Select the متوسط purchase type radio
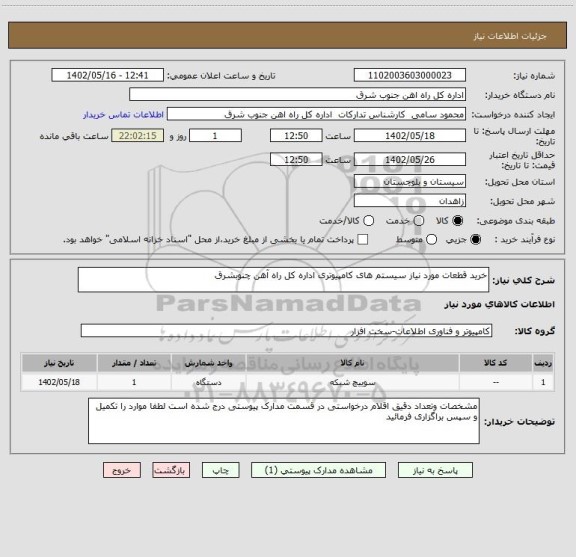Screen dimensions: 576x557 click(x=431, y=240)
